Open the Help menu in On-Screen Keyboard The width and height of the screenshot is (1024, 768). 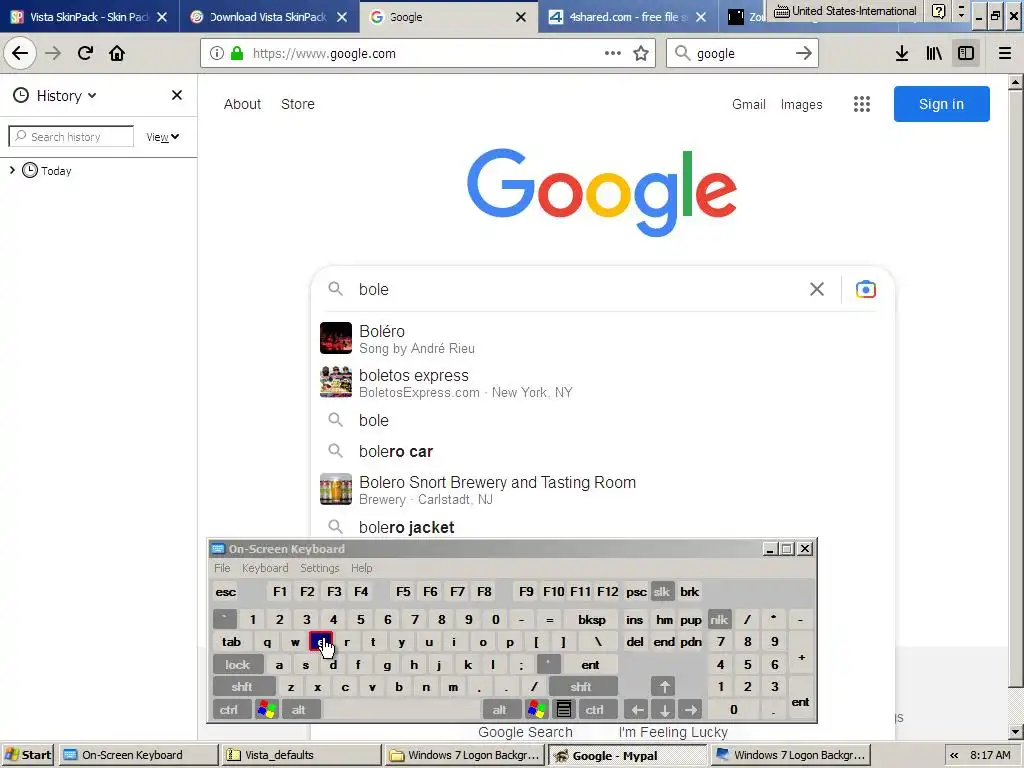(x=362, y=568)
